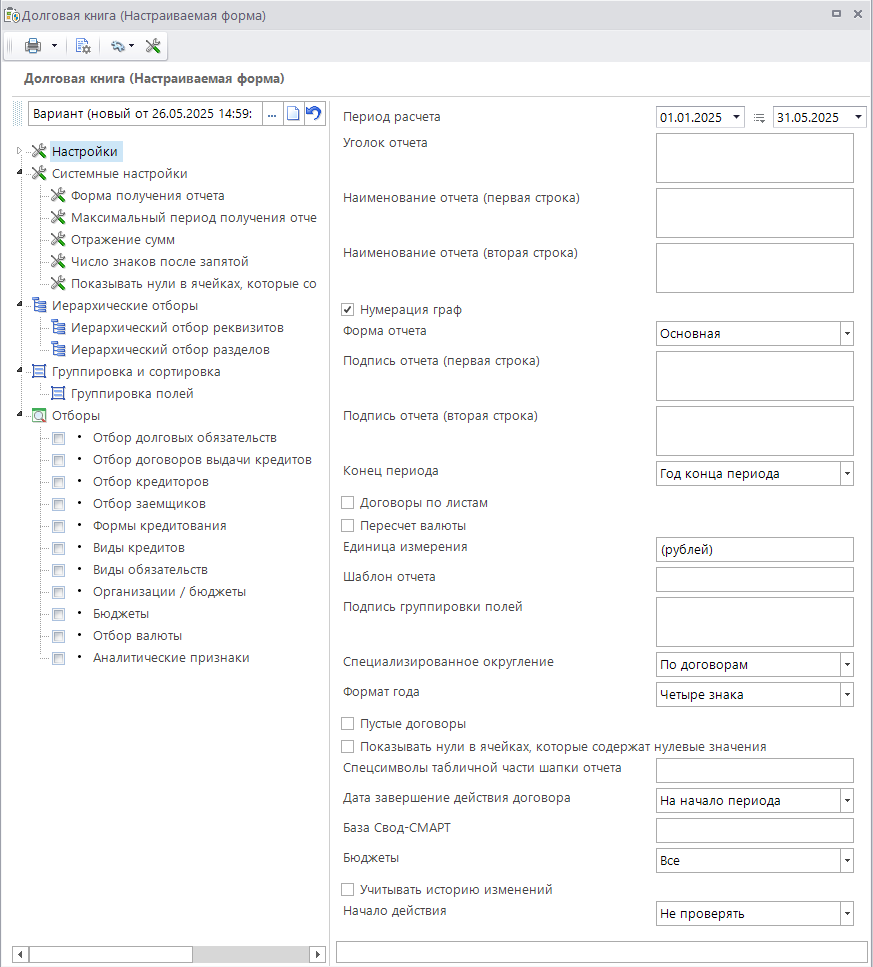The height and width of the screenshot is (967, 873).
Task: Click the printer icon in the toolbar
Action: coord(33,46)
